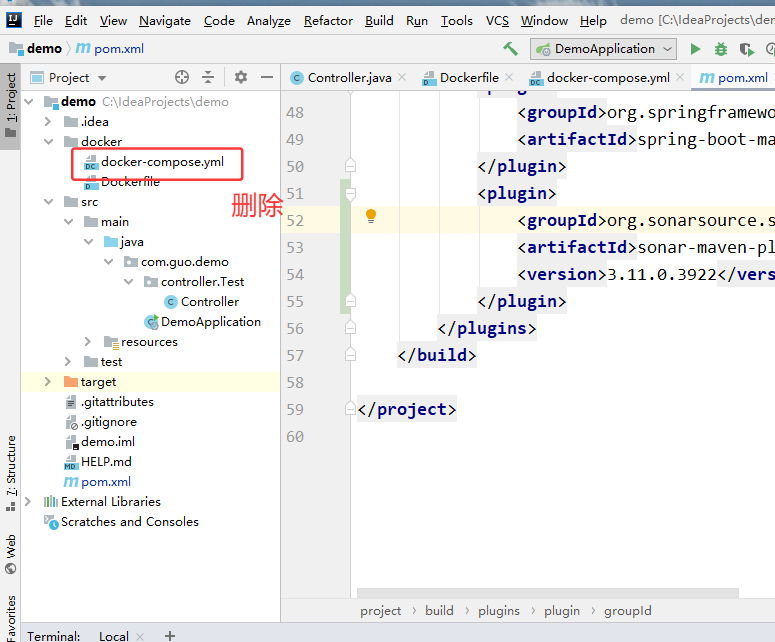Collapse the controller.Test package
Viewport: 775px width, 642px height.
(128, 282)
